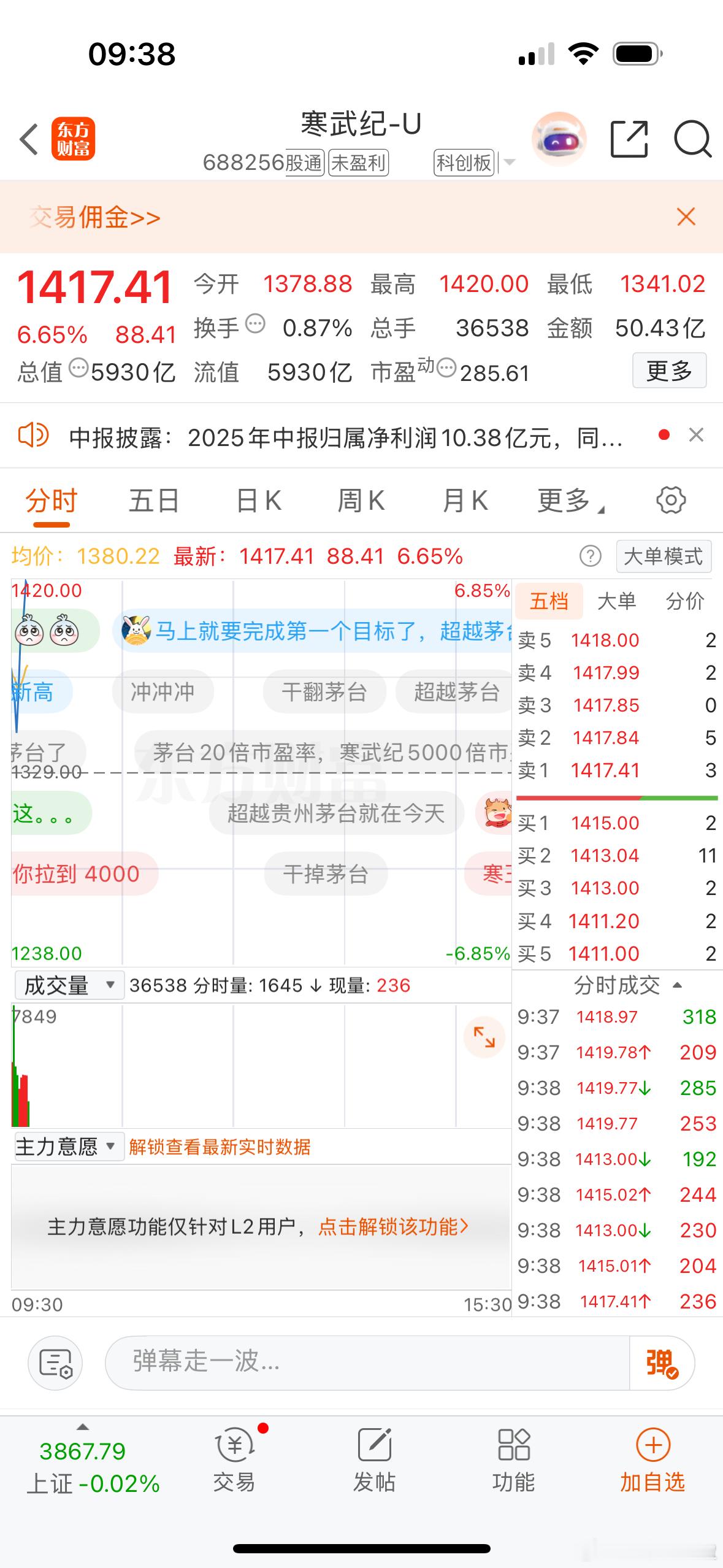The width and height of the screenshot is (723, 1568).
Task: Switch to the 月K chart tab
Action: point(465,501)
